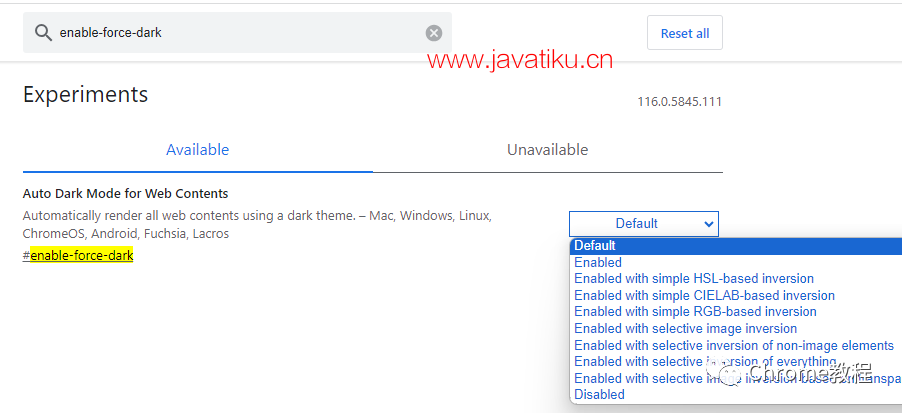
Task: Click the Experiments page heading
Action: click(85, 95)
